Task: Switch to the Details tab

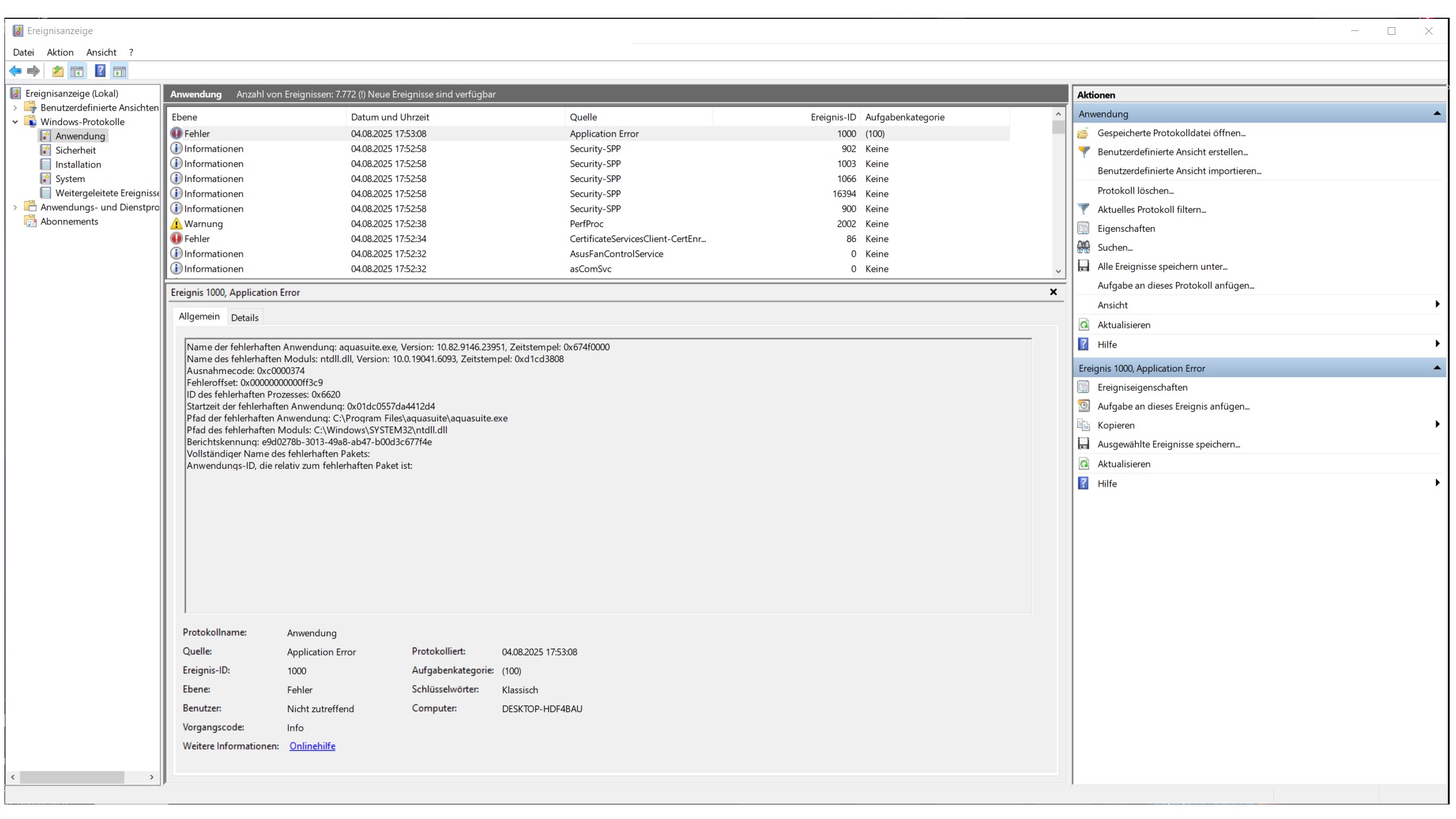Action: point(245,318)
